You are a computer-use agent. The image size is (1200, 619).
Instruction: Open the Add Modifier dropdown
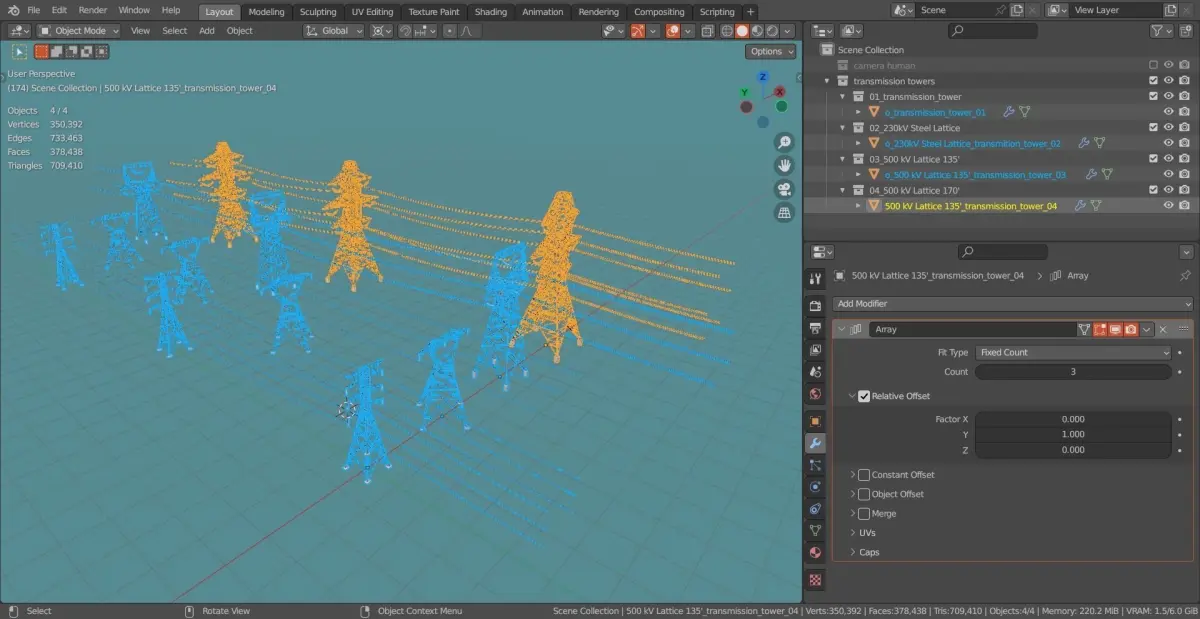tap(1013, 303)
